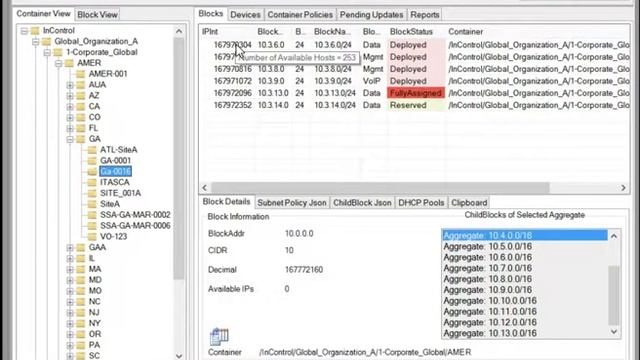Click the blocks table scroll right arrow
This screenshot has height=360, width=640.
tap(623, 188)
